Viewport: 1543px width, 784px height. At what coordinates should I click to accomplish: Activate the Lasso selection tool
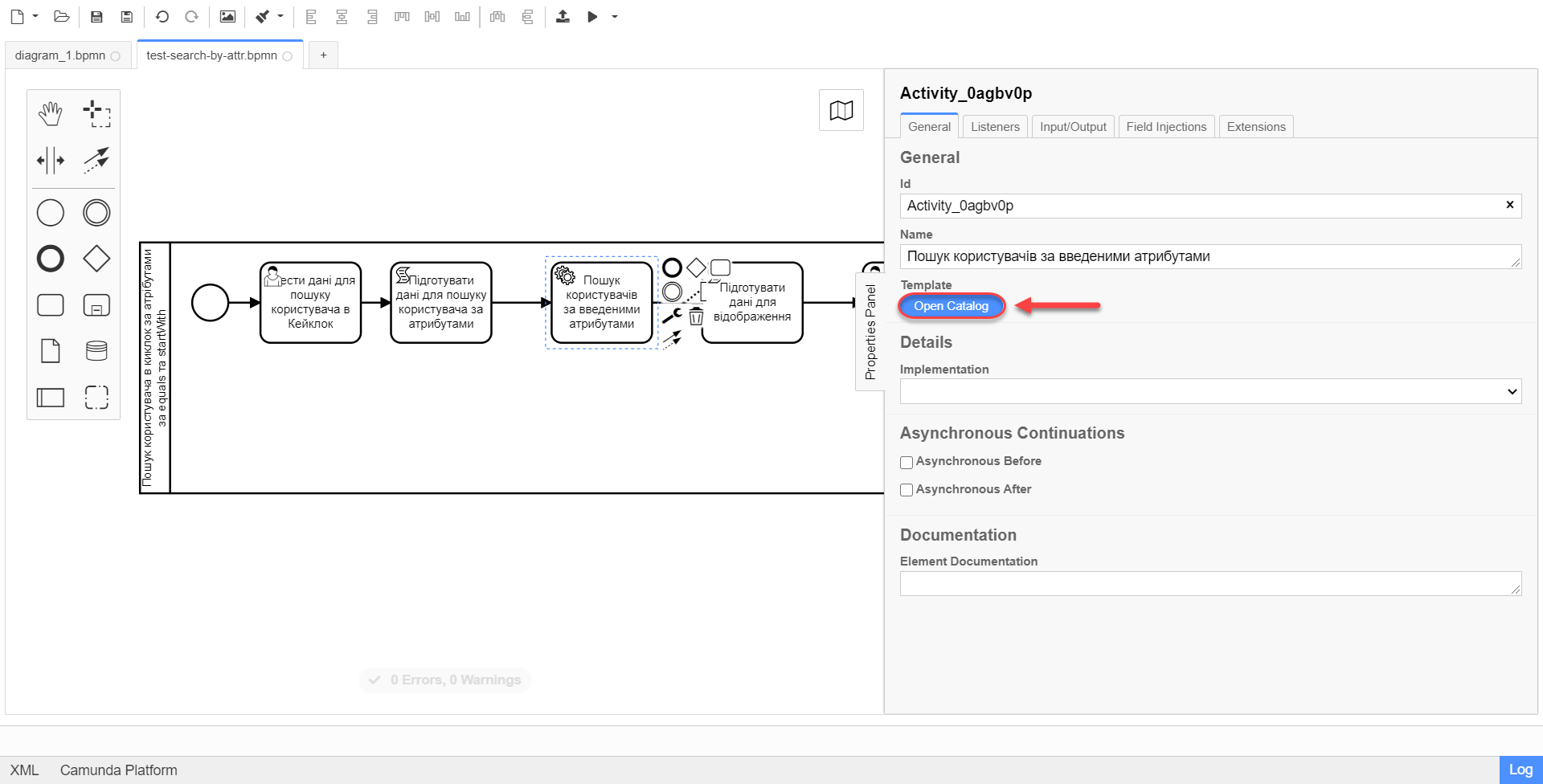[96, 114]
